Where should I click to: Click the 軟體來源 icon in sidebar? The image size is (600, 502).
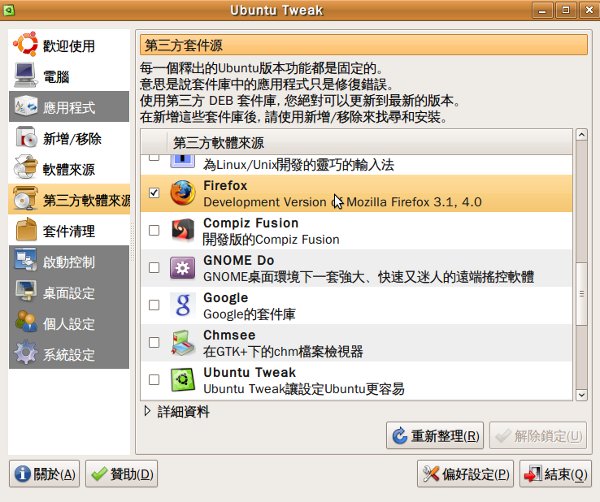25,167
